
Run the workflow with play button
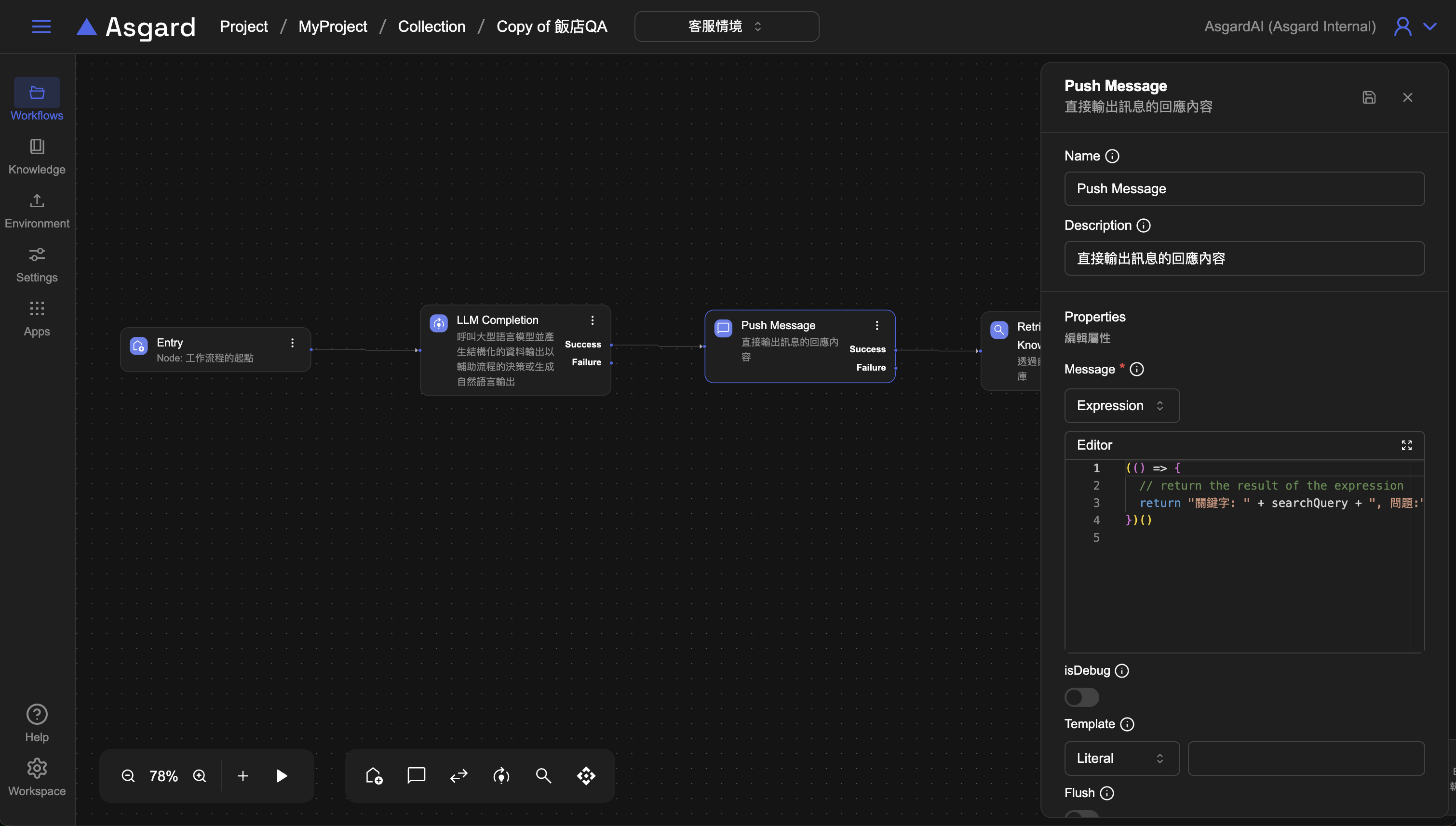click(282, 775)
